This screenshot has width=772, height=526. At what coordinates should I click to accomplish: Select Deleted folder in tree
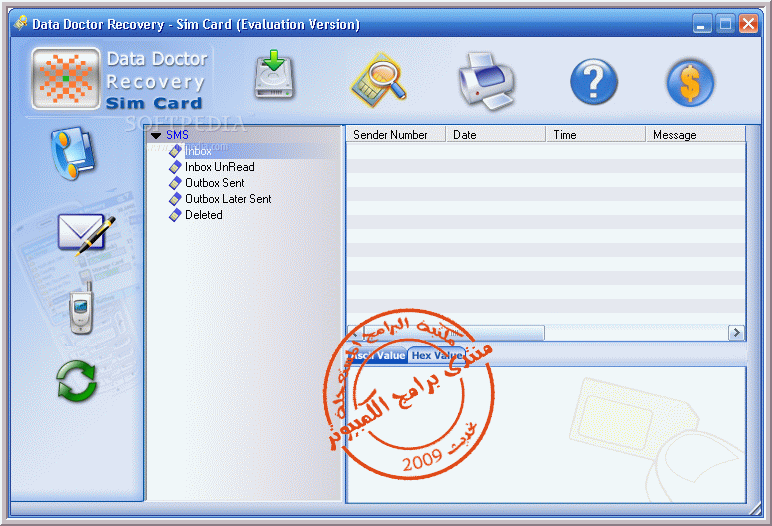point(204,215)
